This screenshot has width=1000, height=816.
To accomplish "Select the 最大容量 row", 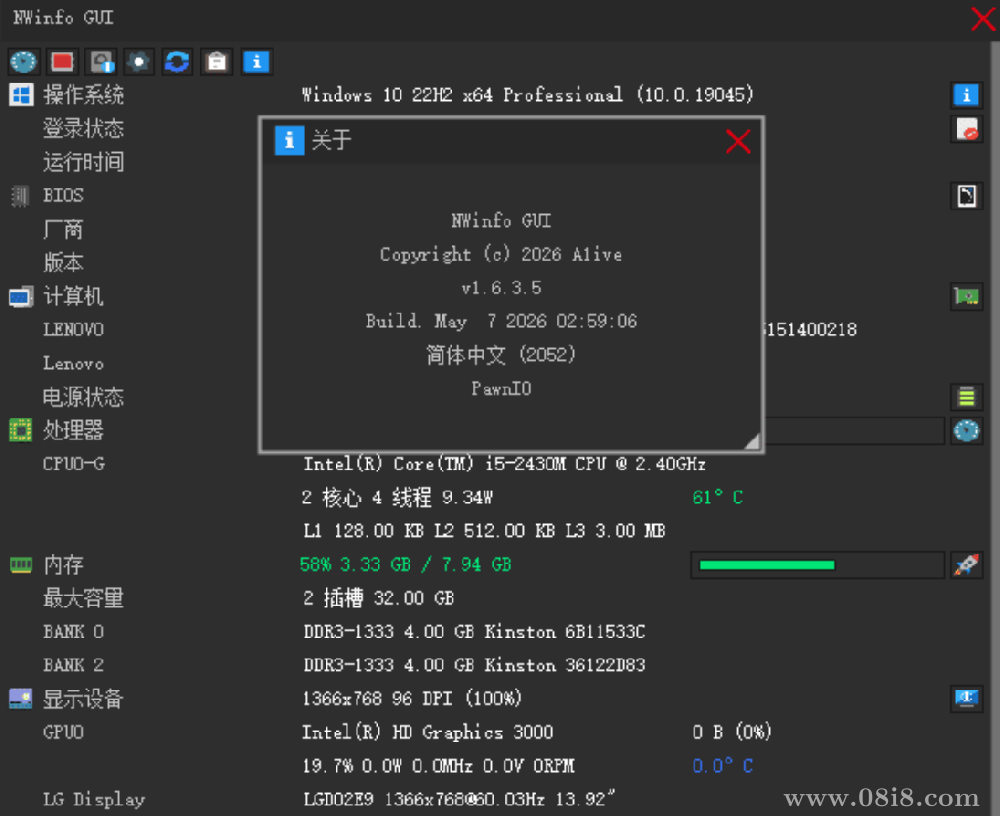I will click(84, 598).
